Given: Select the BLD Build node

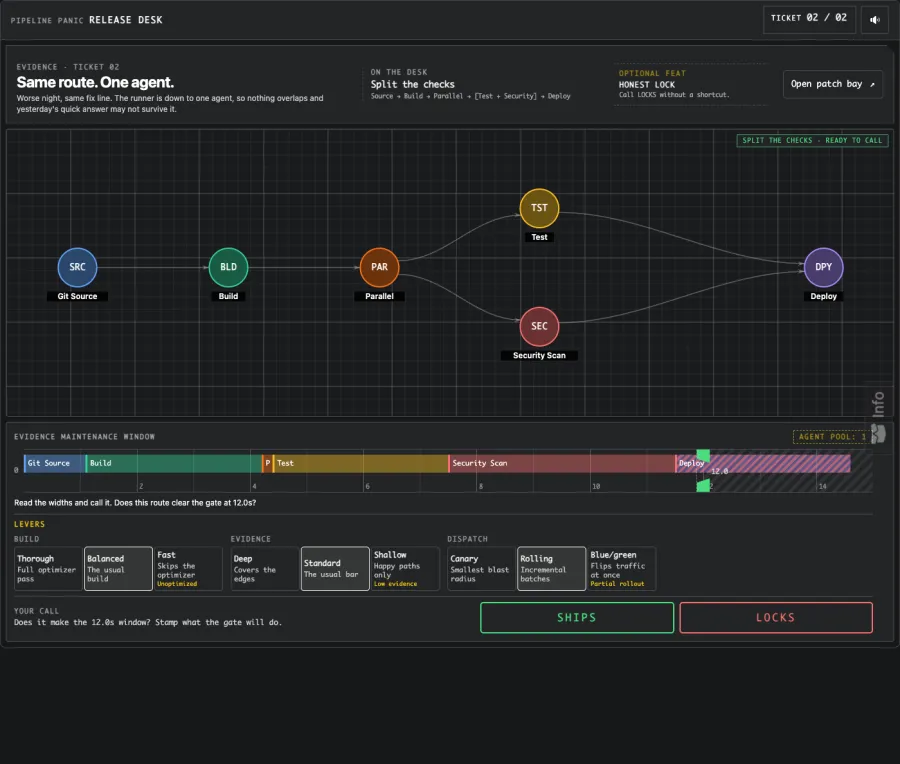Looking at the screenshot, I should (228, 267).
